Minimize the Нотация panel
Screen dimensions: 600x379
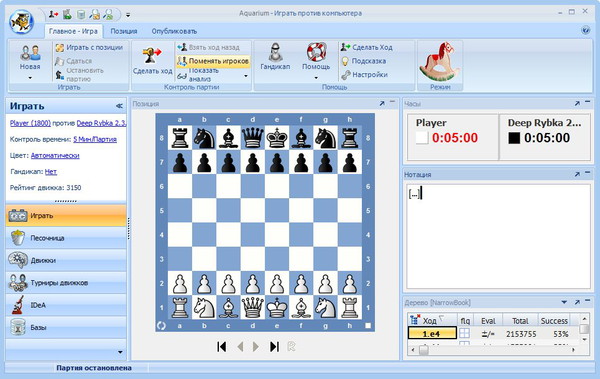[x=587, y=173]
